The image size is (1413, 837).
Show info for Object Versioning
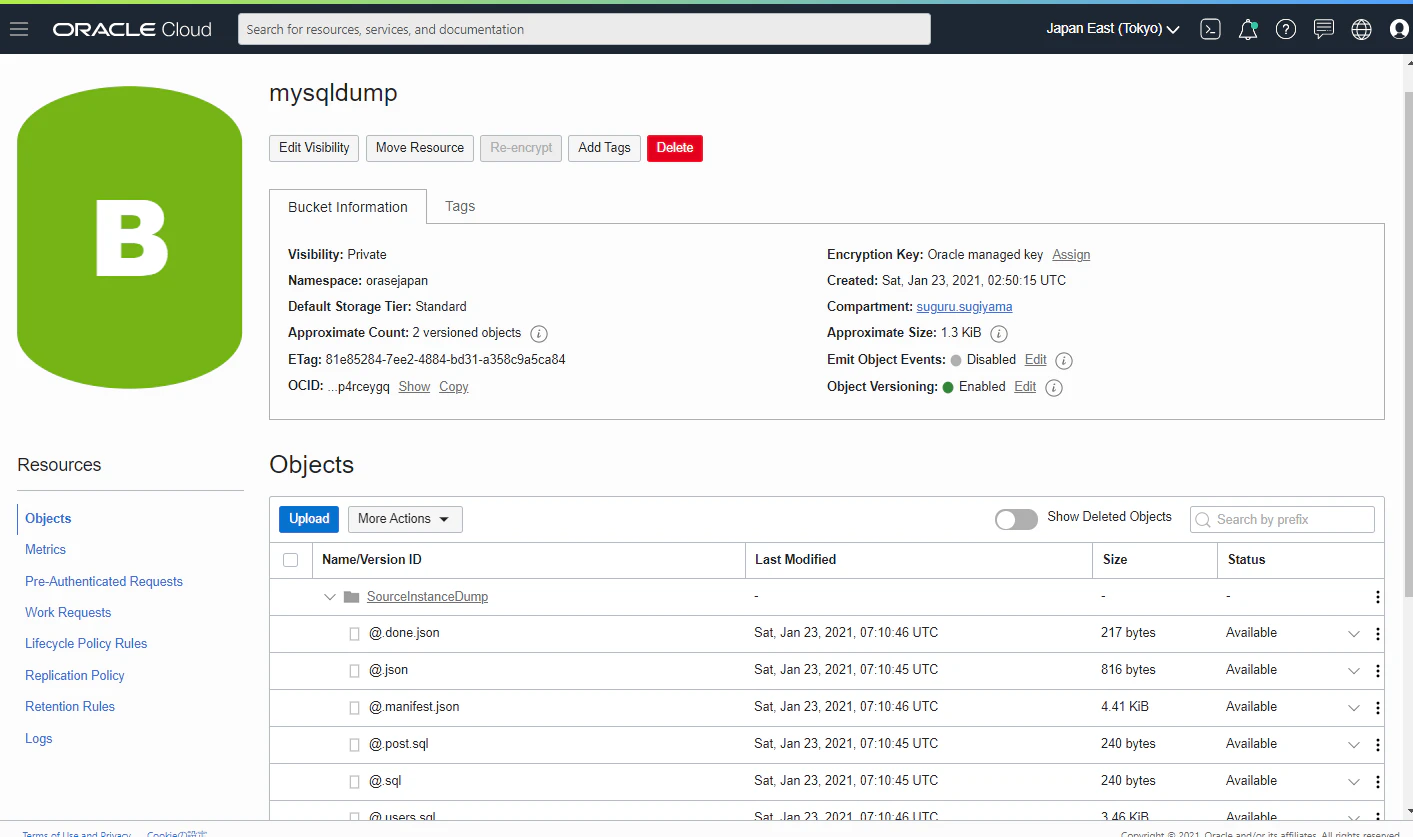(1053, 388)
